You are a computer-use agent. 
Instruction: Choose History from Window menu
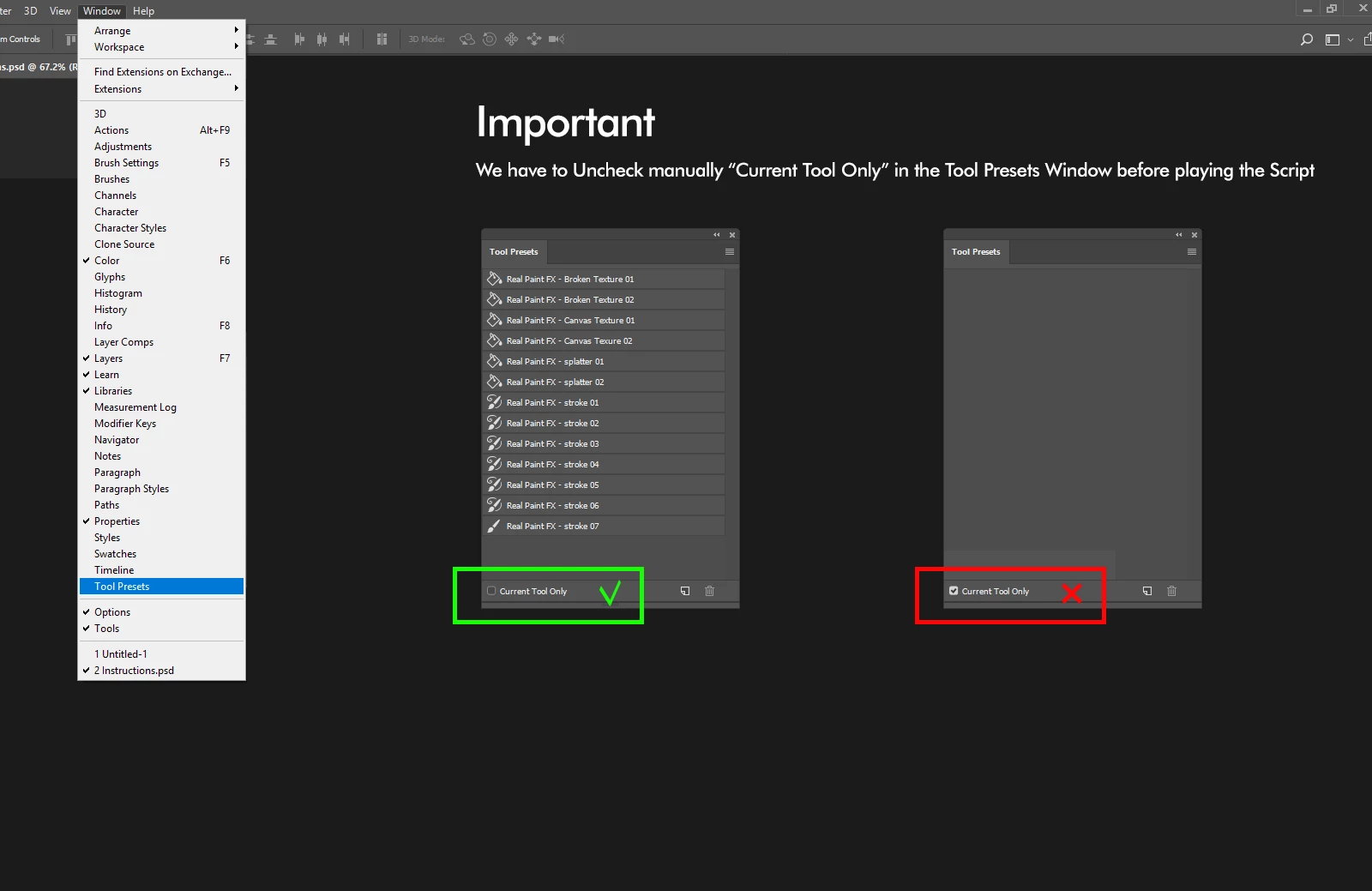tap(161, 310)
